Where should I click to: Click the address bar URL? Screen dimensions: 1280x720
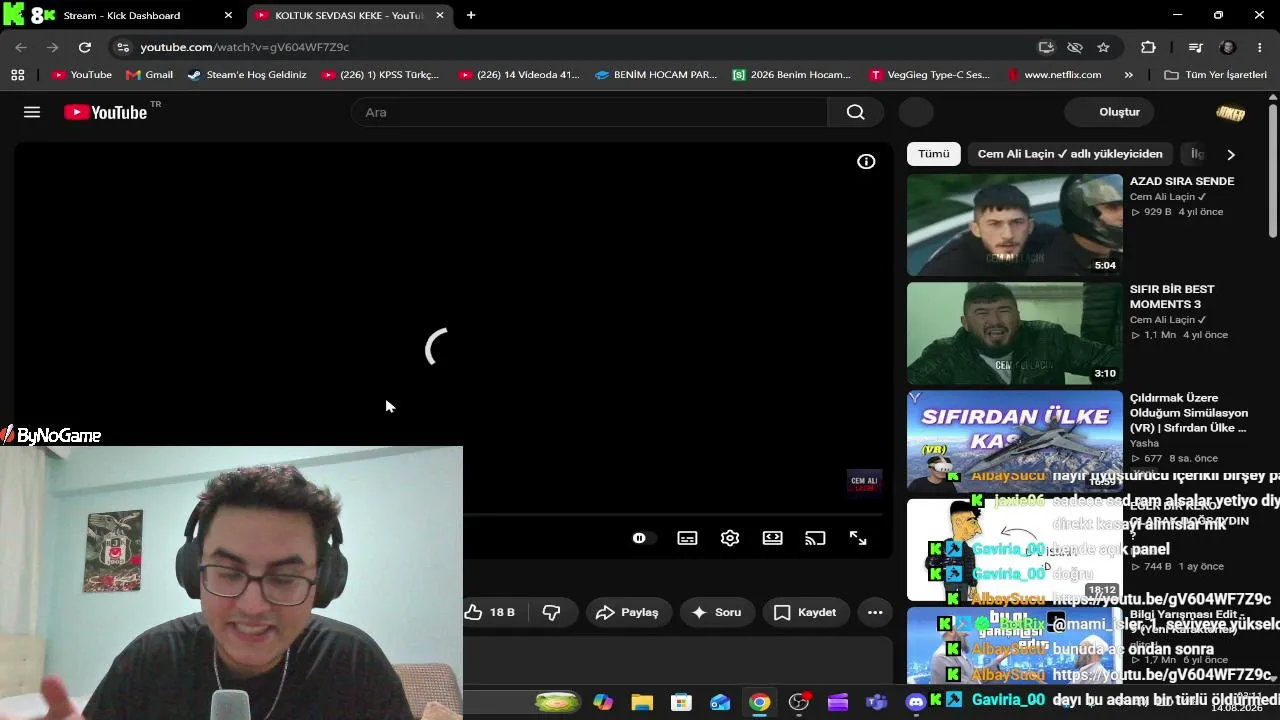point(245,47)
